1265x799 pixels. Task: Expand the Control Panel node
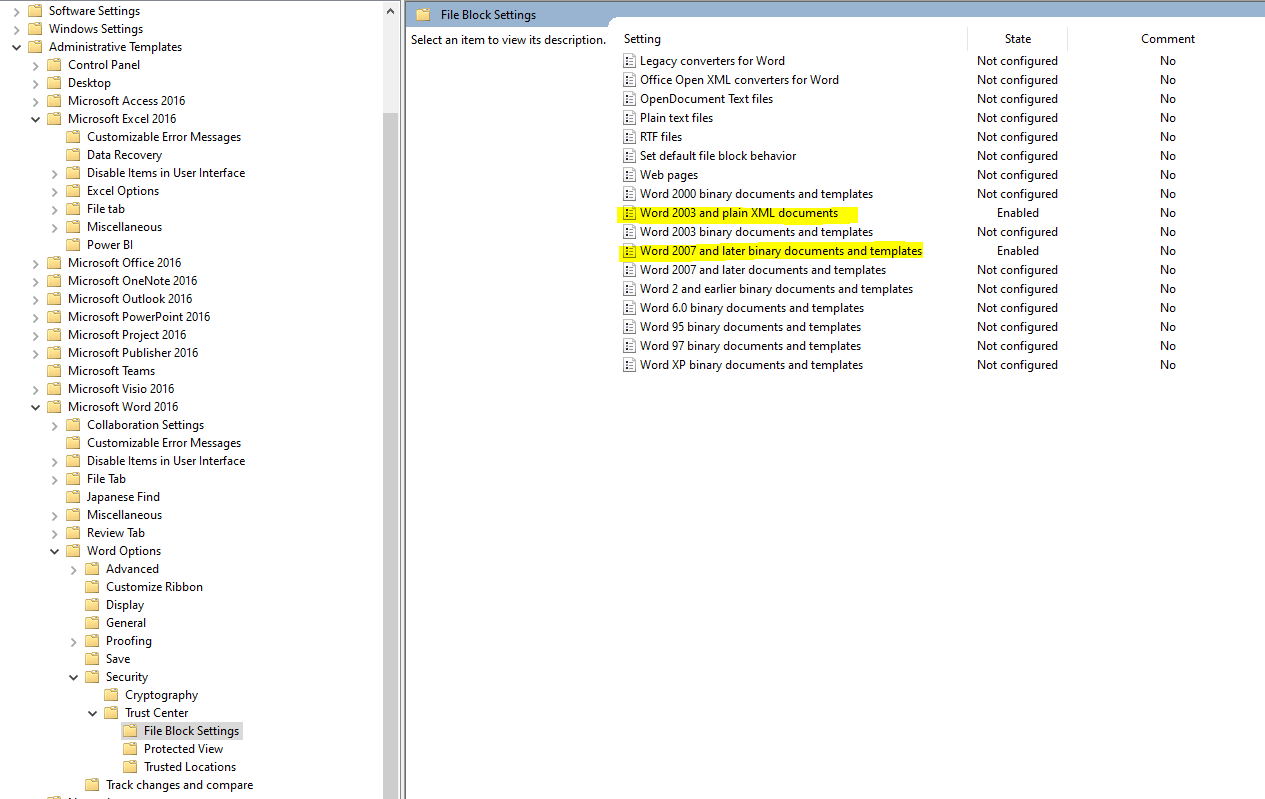coord(35,65)
